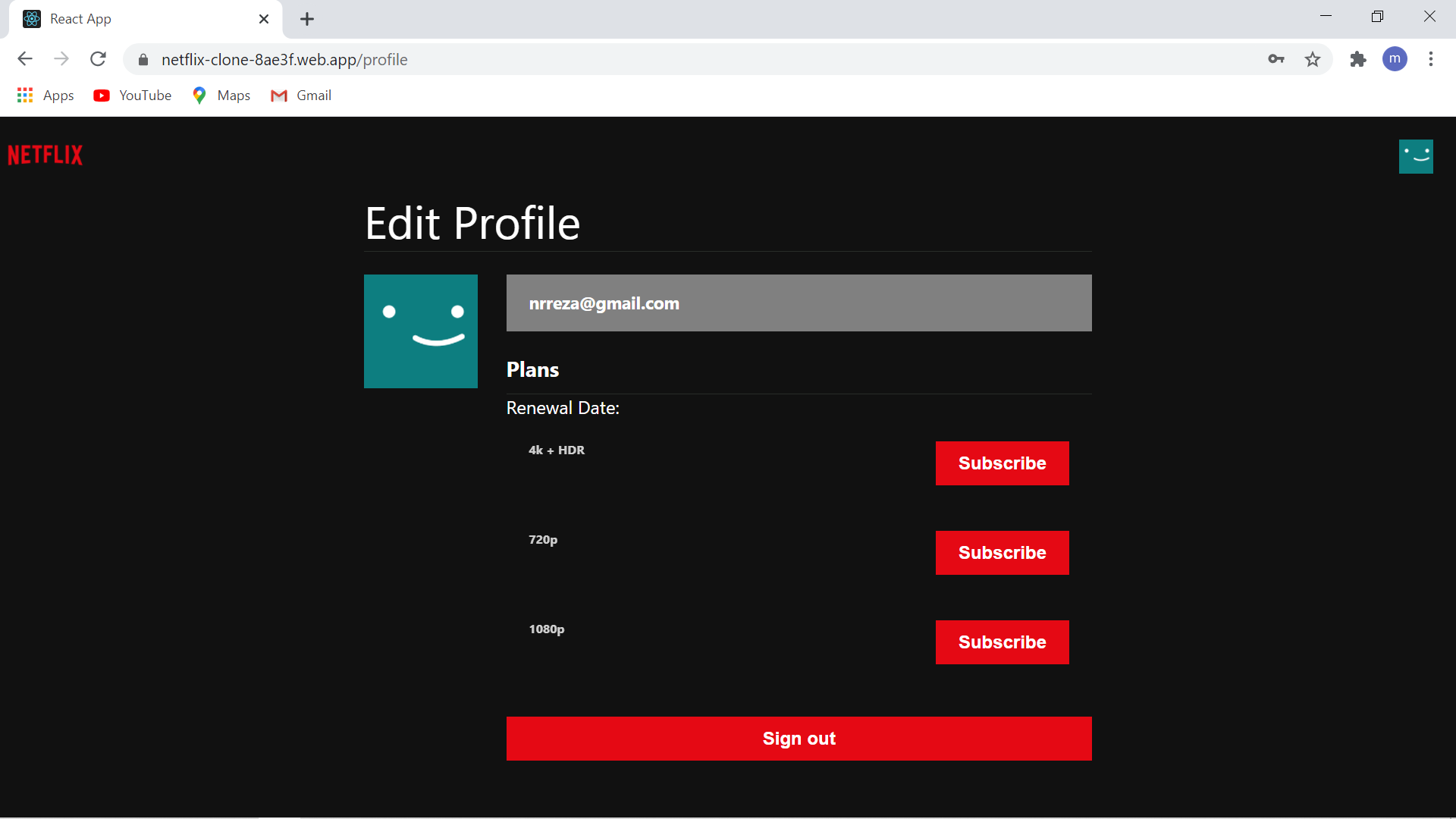Subscribe to the 720p plan

tap(1002, 552)
